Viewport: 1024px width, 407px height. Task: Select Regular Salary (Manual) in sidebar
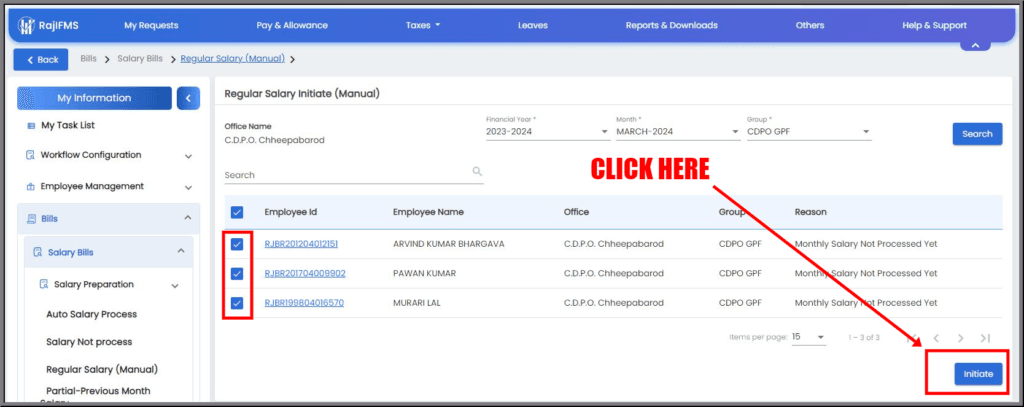102,369
